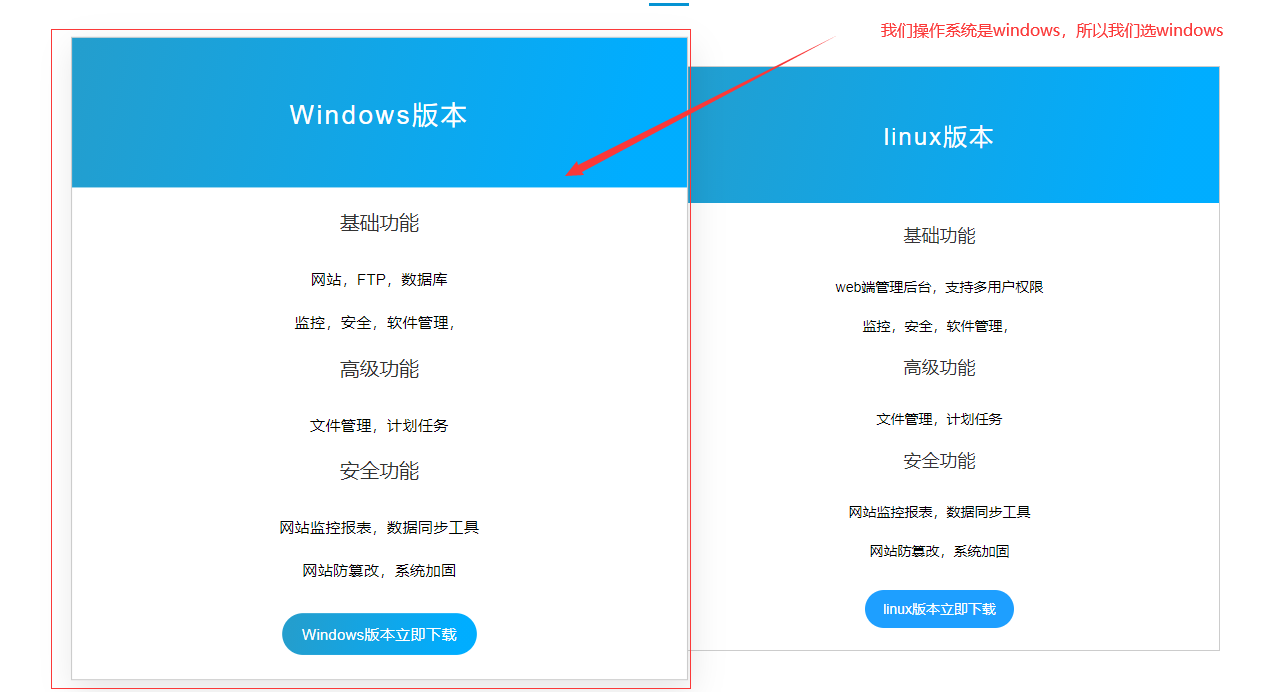1281x692 pixels.
Task: Click the linux版本立即下载 button
Action: 939,609
